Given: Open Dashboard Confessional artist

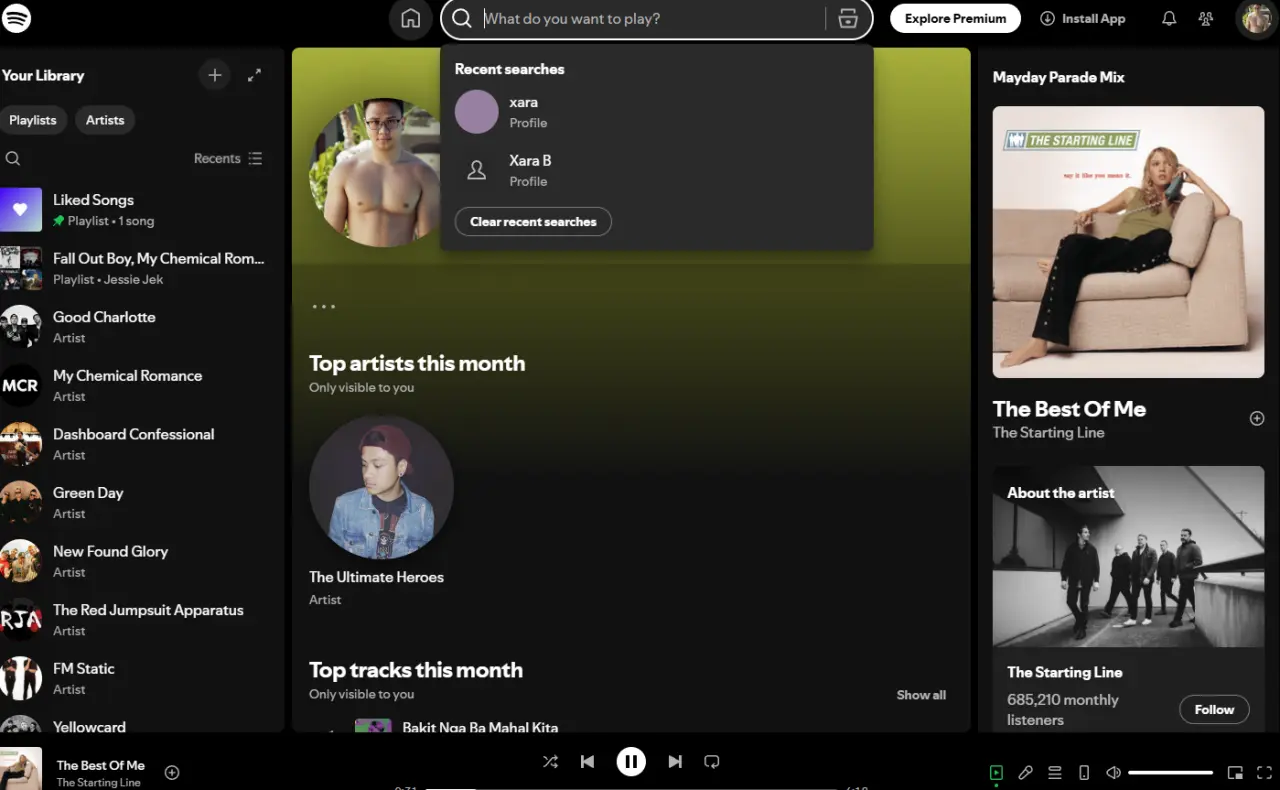Looking at the screenshot, I should pos(140,444).
